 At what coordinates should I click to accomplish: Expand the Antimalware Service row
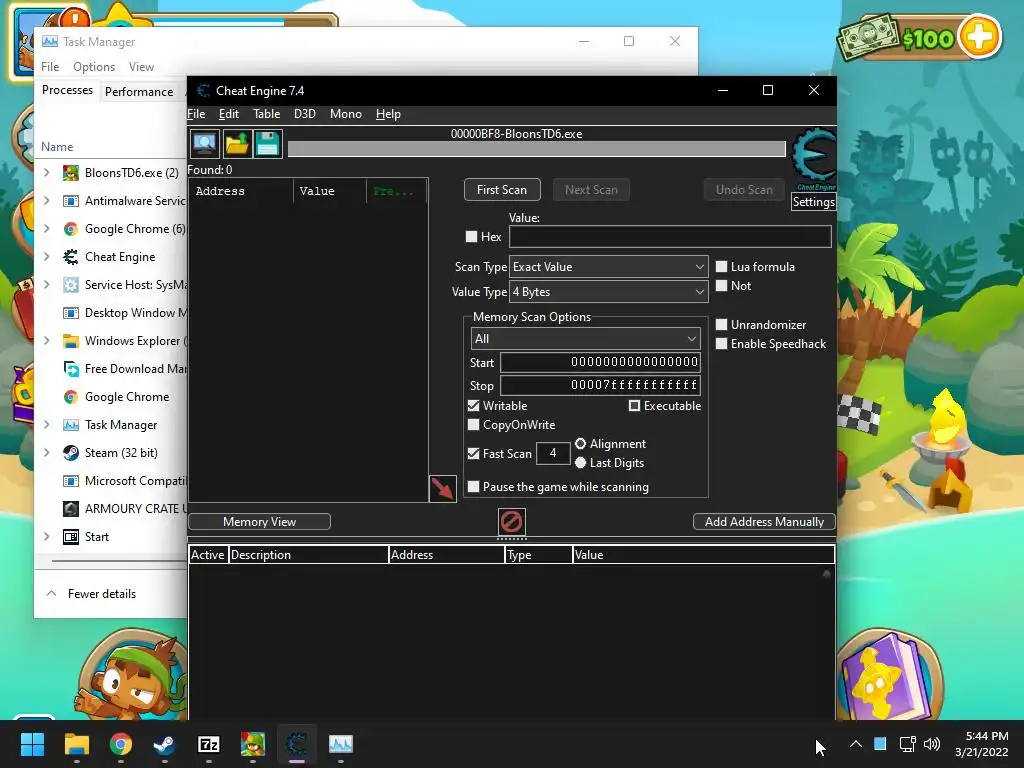tap(46, 201)
